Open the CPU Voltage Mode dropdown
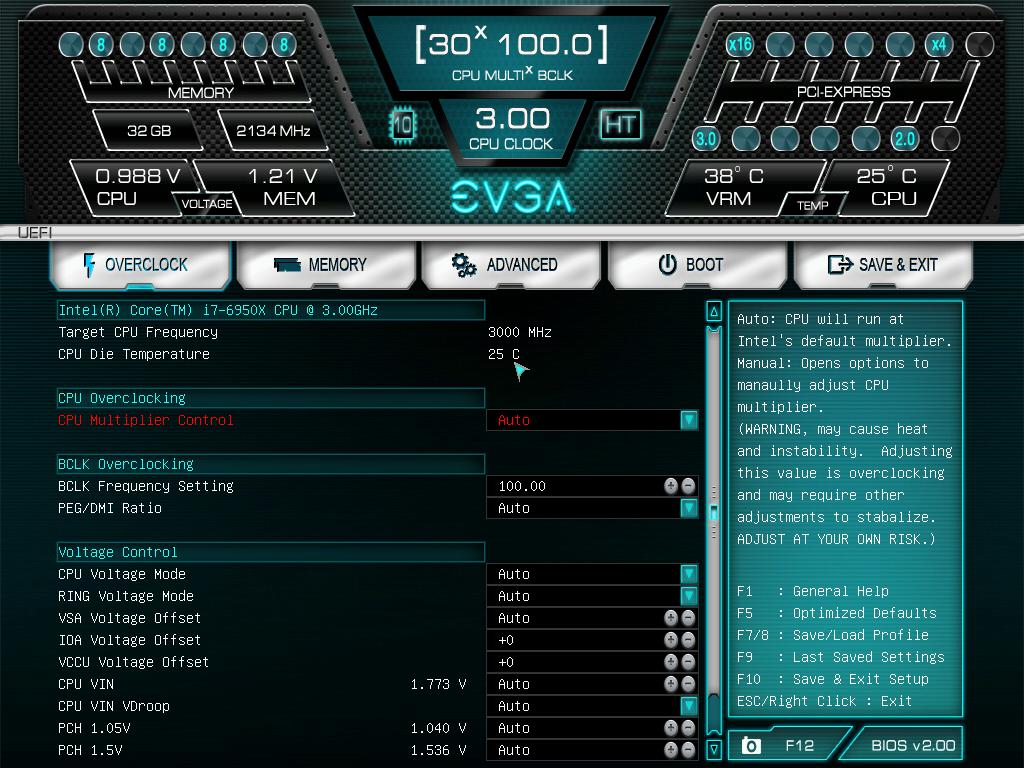The image size is (1024, 768). pos(688,574)
